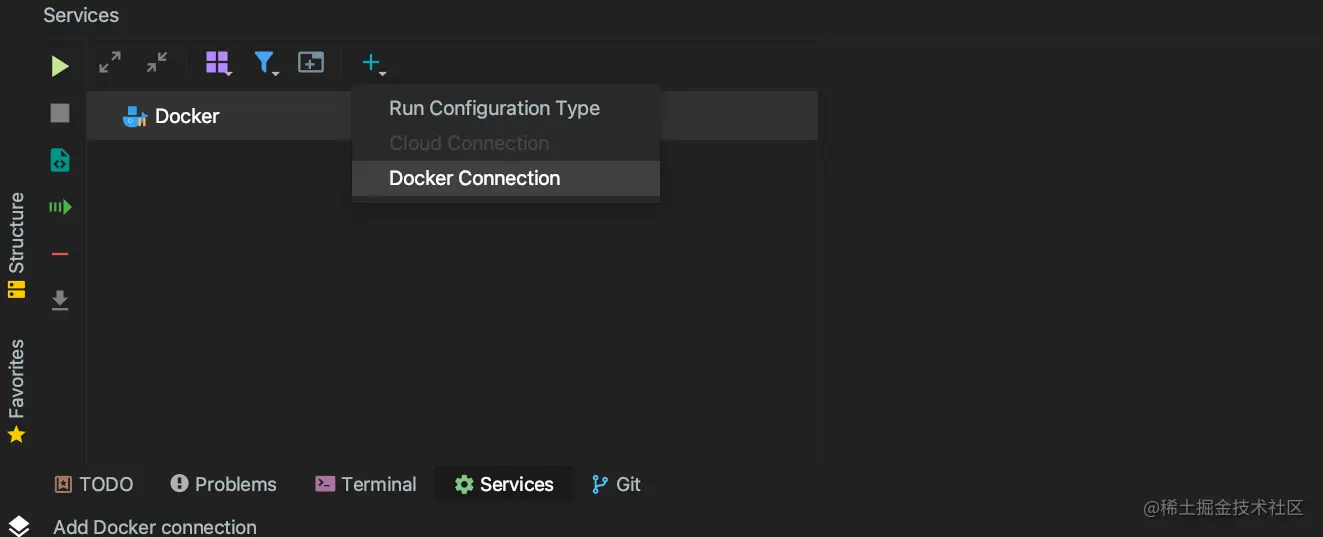Click the plus Add Service dropdown
The height and width of the screenshot is (537, 1323).
tap(372, 64)
